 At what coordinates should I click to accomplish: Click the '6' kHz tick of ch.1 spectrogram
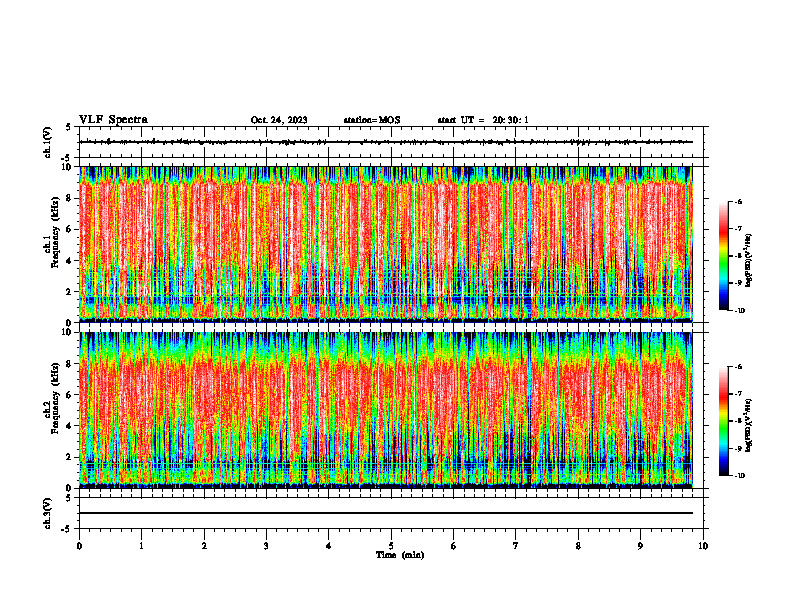(x=71, y=229)
